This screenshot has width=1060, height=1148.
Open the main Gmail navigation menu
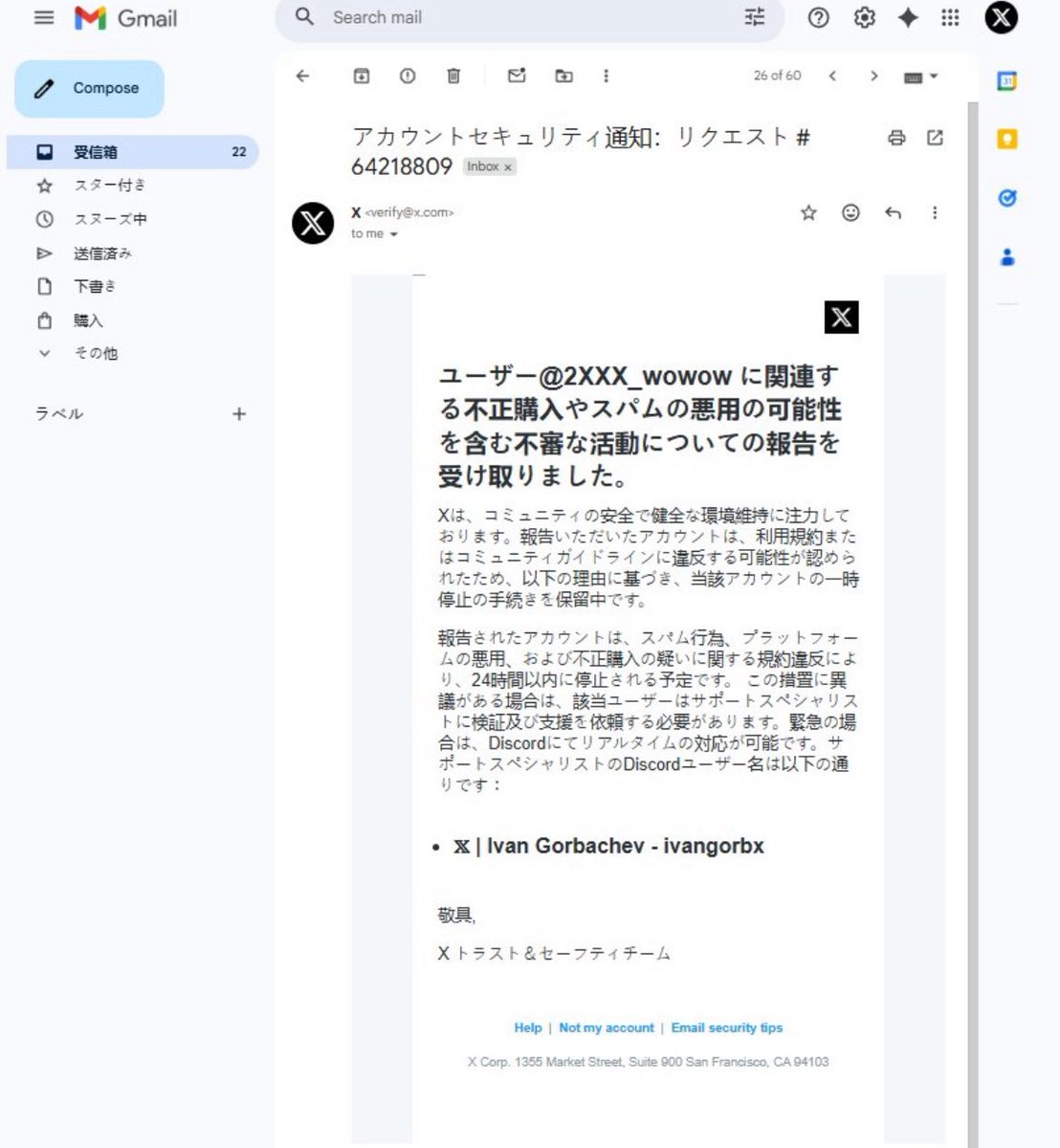(x=43, y=17)
